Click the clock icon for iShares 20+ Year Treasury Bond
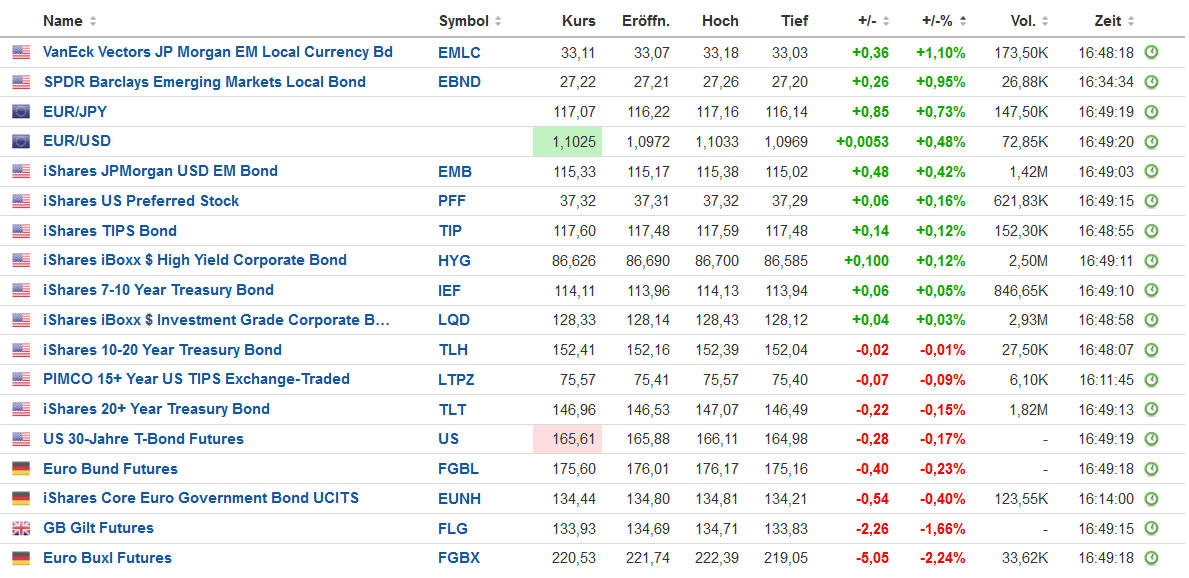1189x578 pixels. (1151, 409)
